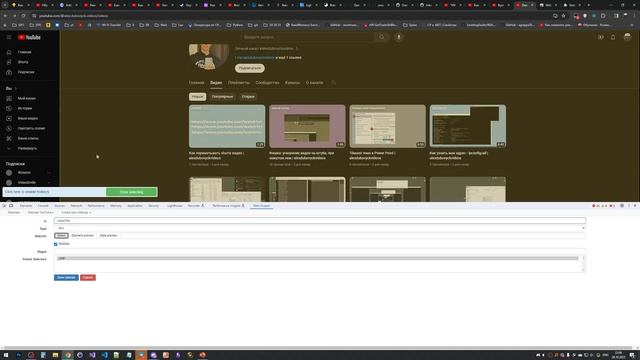The image size is (640, 360).
Task: Switch to the channel Видео tab
Action: [x=216, y=83]
